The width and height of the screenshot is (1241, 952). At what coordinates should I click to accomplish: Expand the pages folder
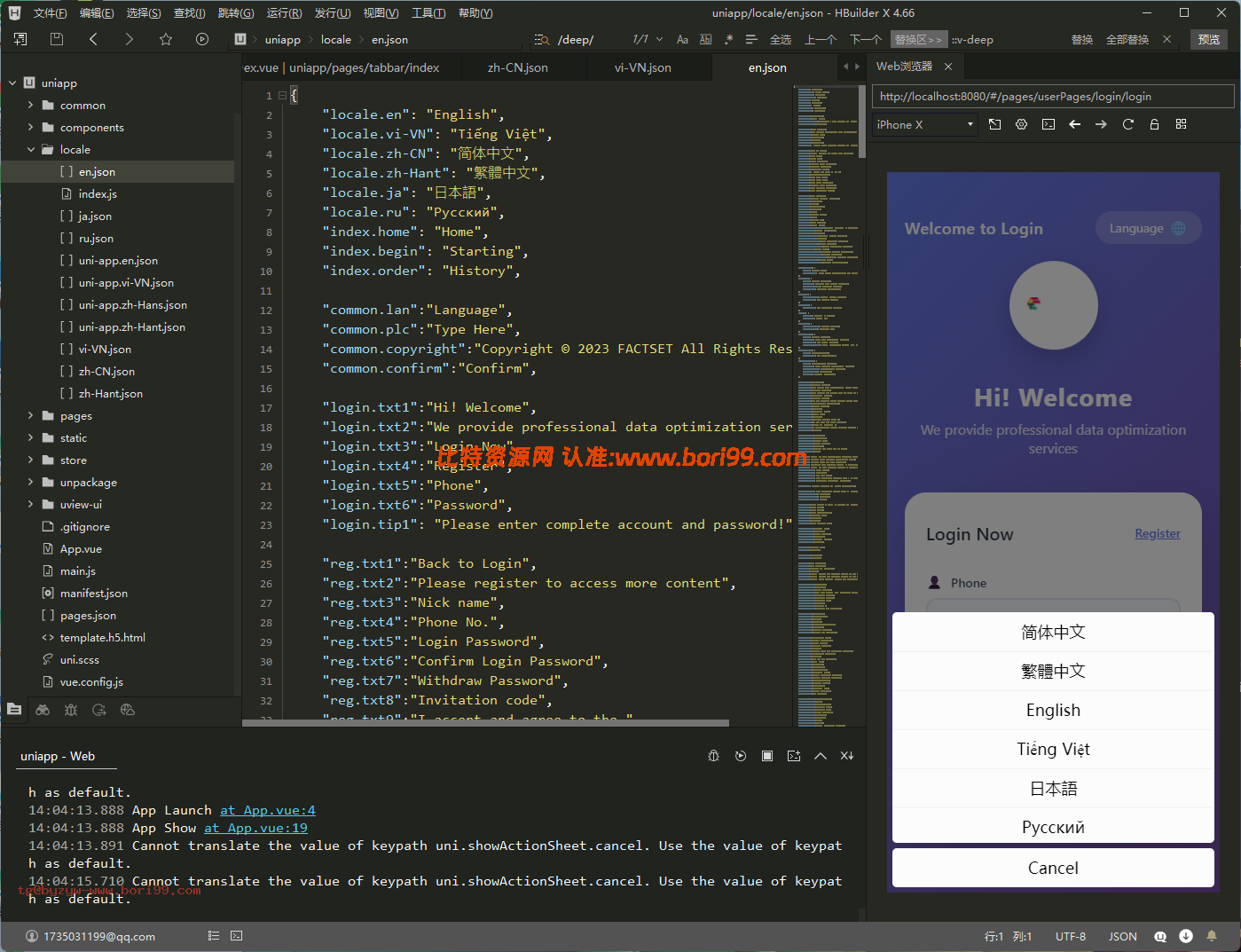(x=31, y=416)
